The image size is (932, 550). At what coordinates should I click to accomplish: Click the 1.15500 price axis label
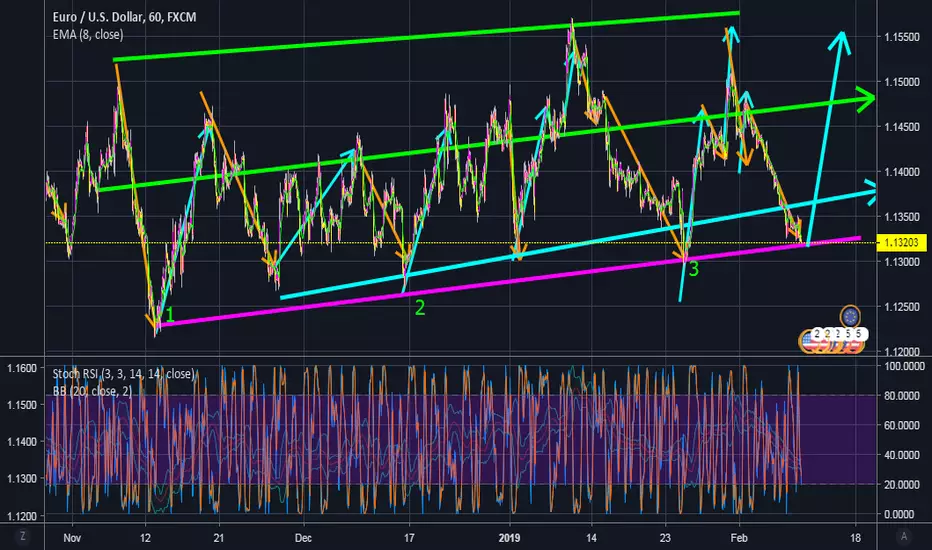[x=902, y=37]
